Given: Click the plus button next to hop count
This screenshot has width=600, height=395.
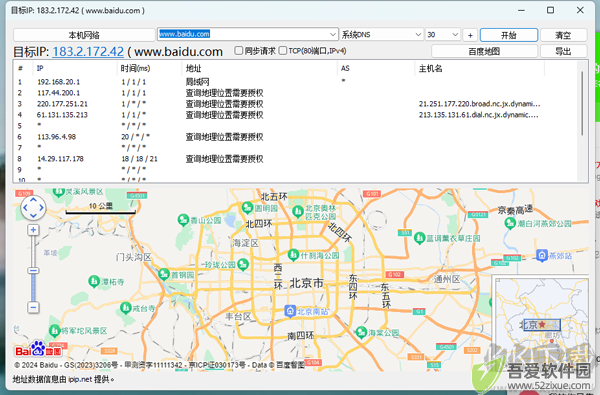Looking at the screenshot, I should tap(470, 35).
